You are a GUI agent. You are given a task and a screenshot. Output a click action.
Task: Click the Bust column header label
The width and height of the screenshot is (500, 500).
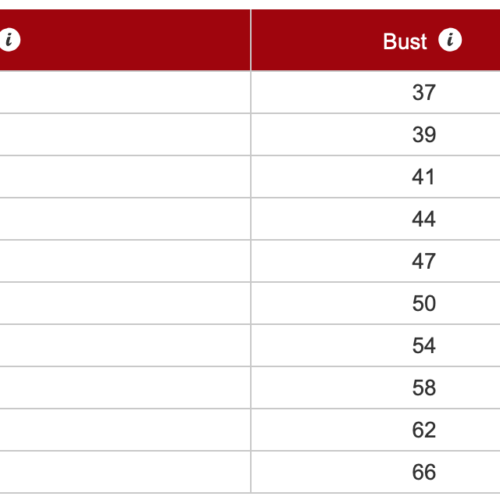[405, 42]
